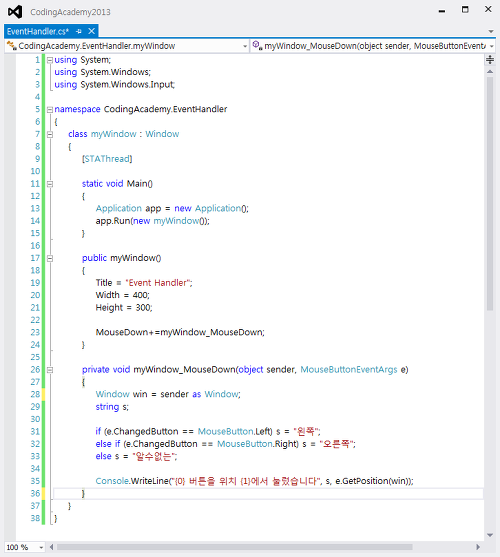This screenshot has height=557, width=500.
Task: Open the CodingAcademy.EventHandler.myWindow class dropdown
Action: pyautogui.click(x=245, y=46)
